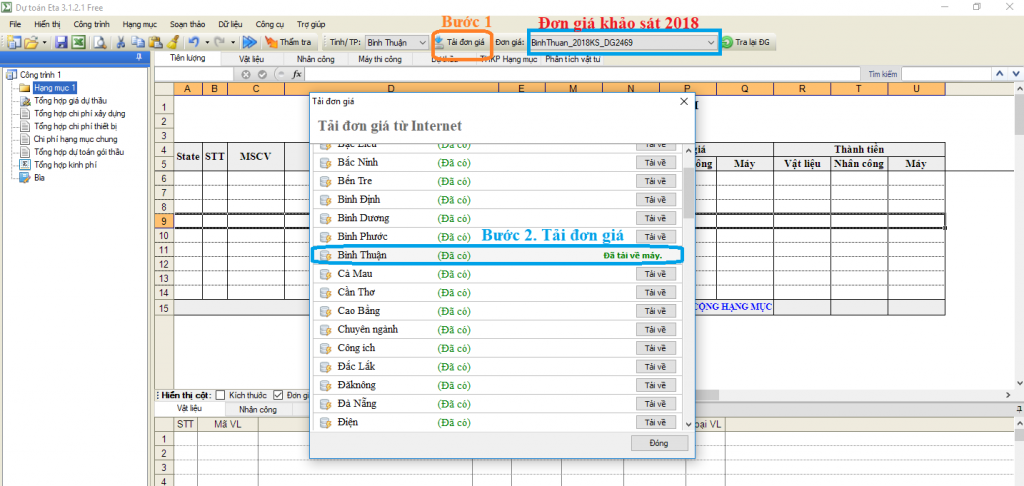Select Tổng hợp kinh phí in project tree
Viewport: 1024px width, 486px height.
61,164
